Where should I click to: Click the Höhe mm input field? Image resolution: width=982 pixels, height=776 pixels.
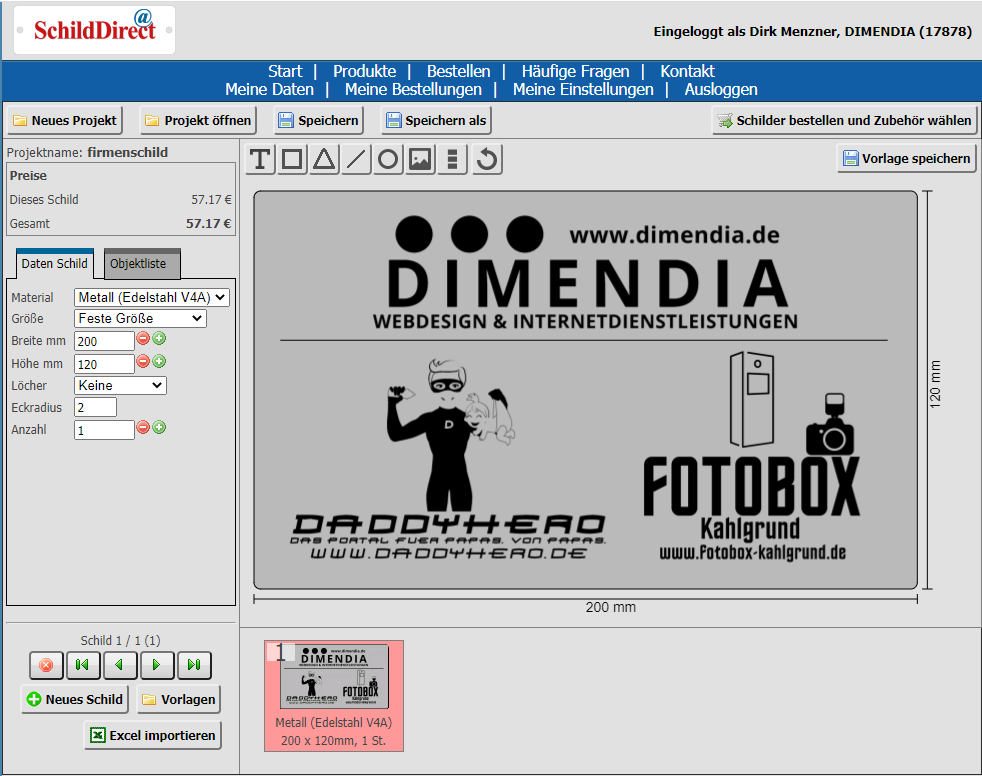(104, 364)
